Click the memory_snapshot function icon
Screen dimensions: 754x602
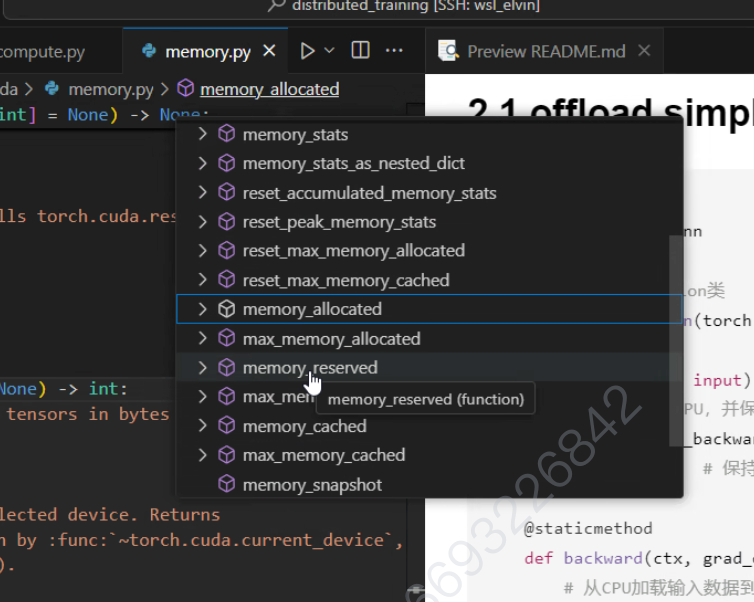(x=227, y=485)
